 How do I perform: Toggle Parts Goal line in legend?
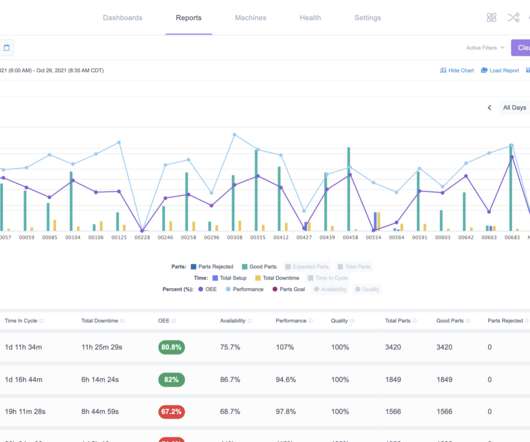pyautogui.click(x=289, y=289)
